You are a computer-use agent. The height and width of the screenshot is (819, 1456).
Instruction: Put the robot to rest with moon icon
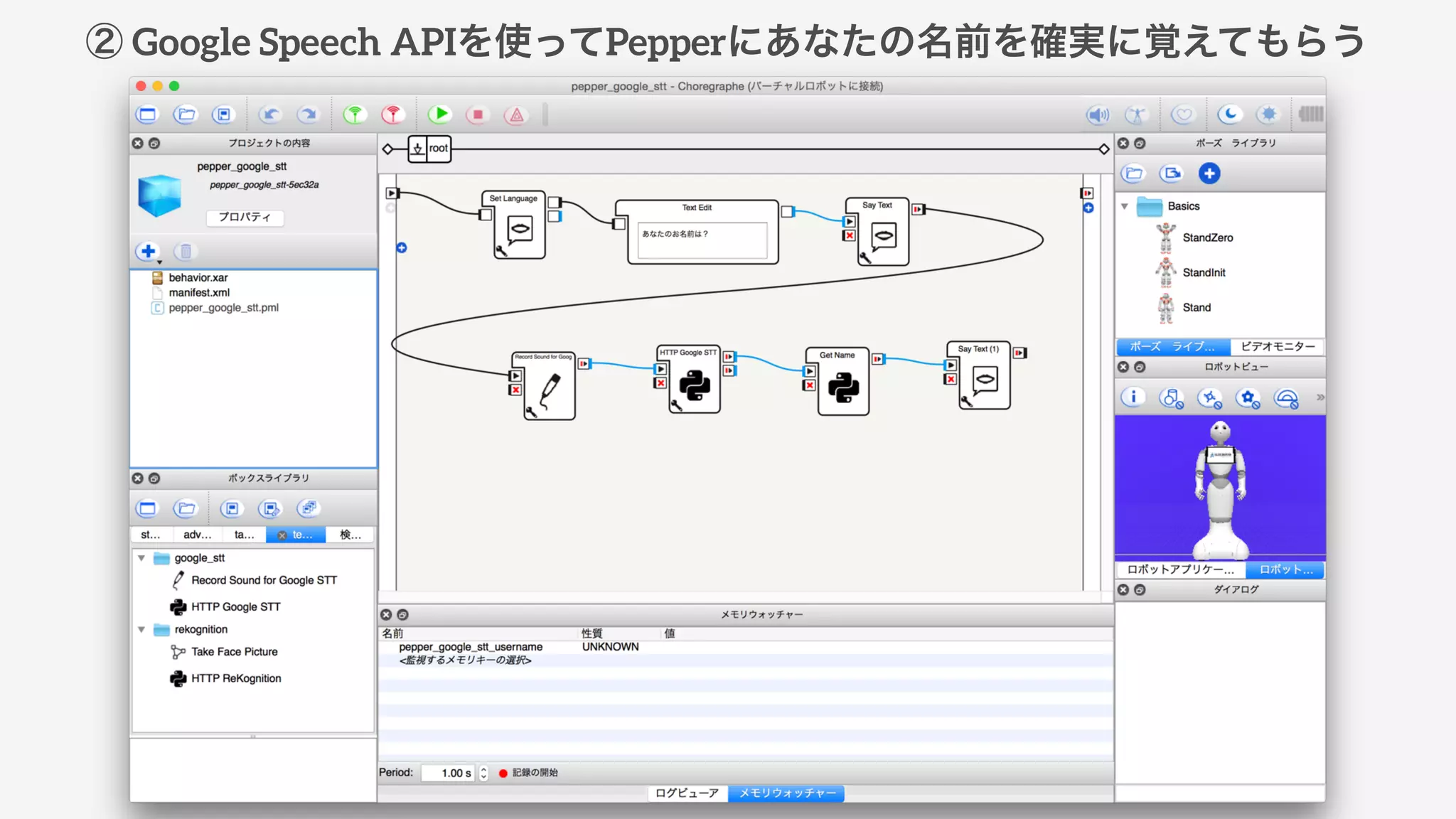pyautogui.click(x=1230, y=114)
